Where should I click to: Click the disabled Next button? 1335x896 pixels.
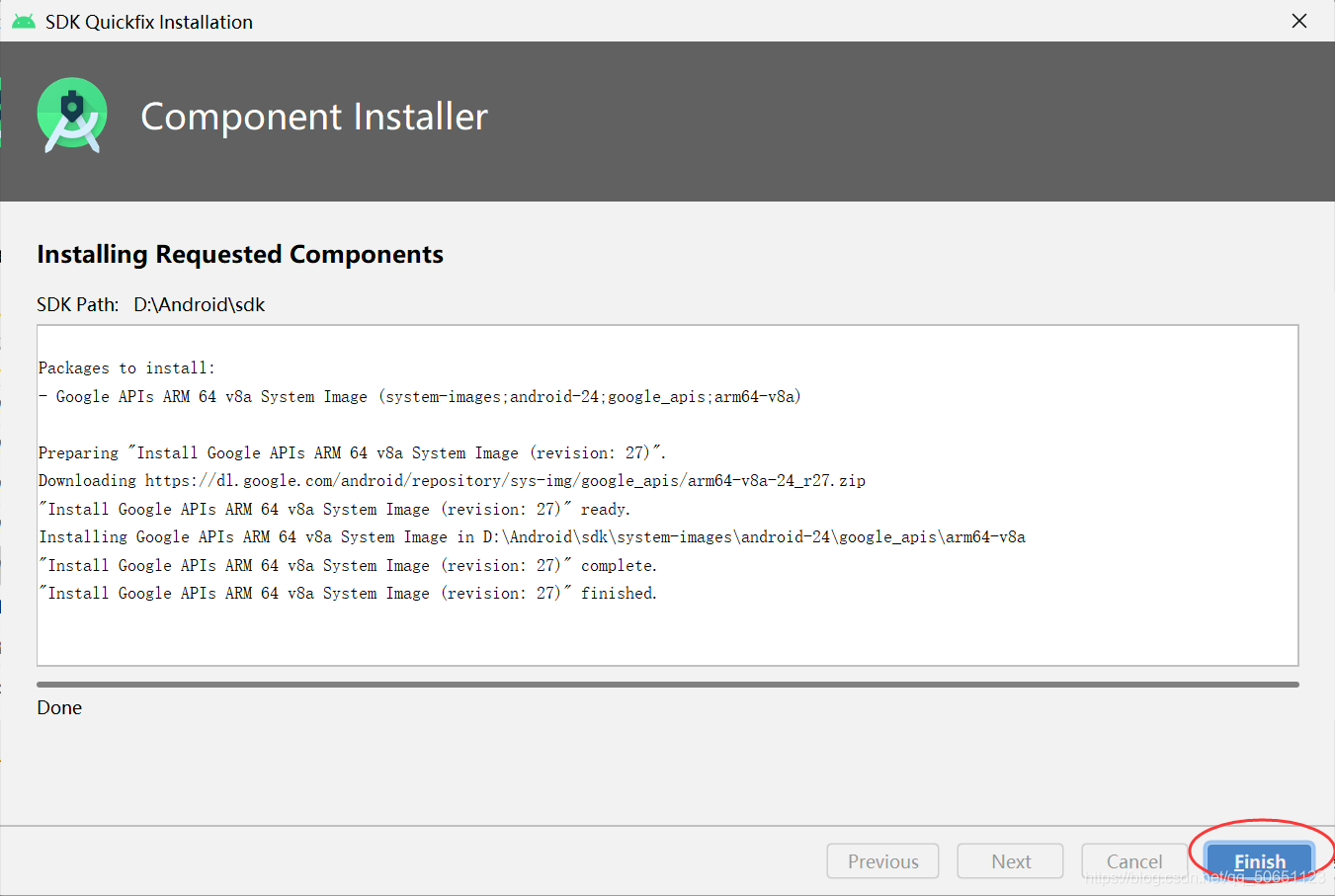(1010, 861)
